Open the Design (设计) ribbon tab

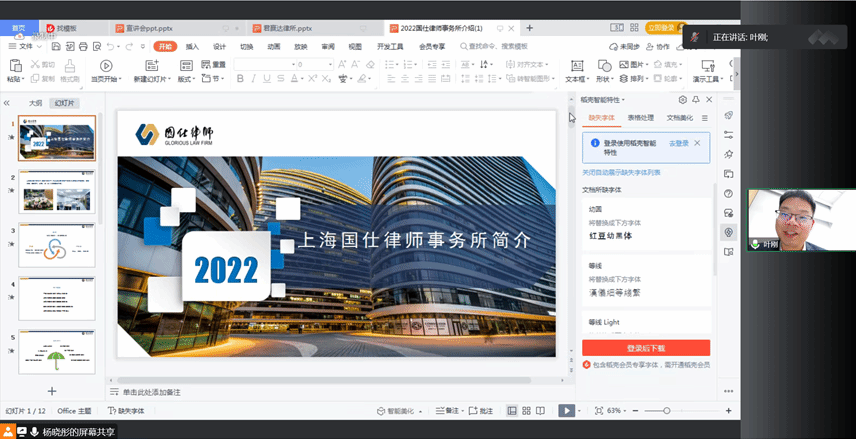[x=219, y=47]
